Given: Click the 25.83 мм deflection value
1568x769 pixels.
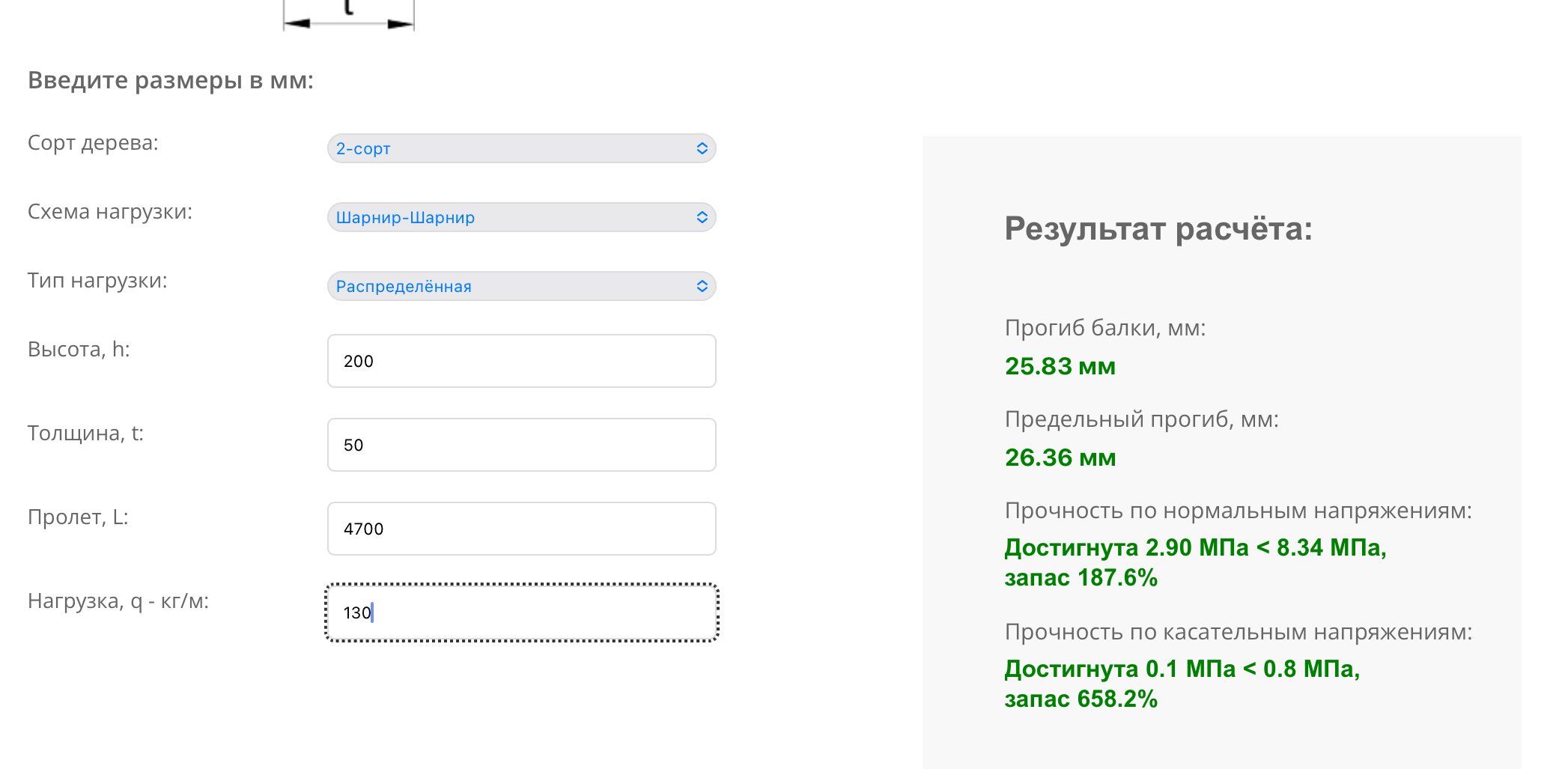Looking at the screenshot, I should point(1060,366).
